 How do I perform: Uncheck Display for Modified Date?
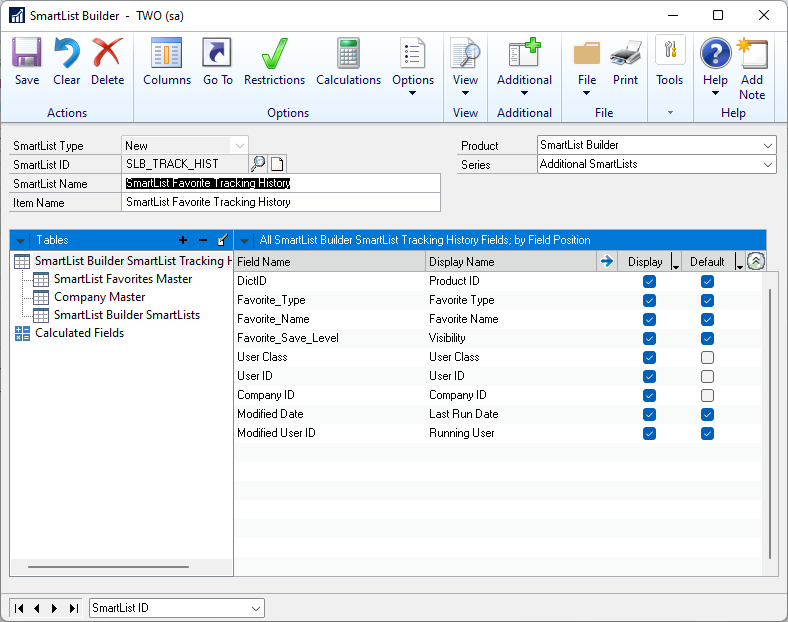[649, 414]
